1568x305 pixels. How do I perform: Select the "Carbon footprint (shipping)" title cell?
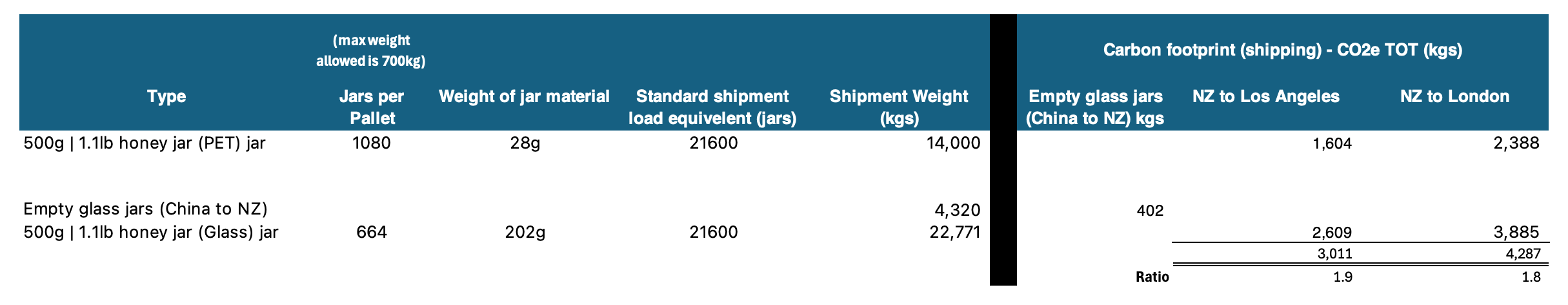[1282, 50]
